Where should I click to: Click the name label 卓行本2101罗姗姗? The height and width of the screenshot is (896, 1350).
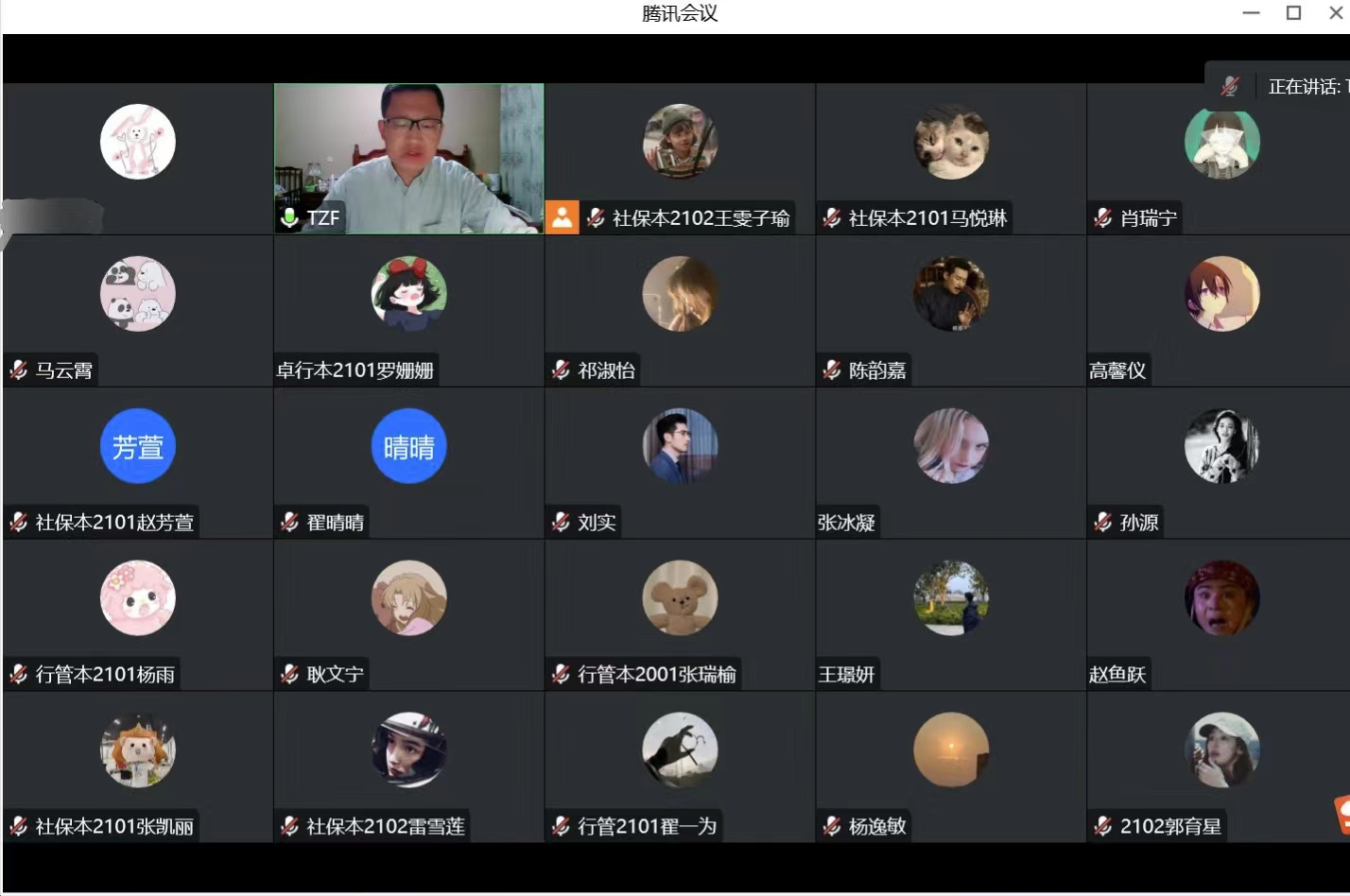tap(355, 370)
